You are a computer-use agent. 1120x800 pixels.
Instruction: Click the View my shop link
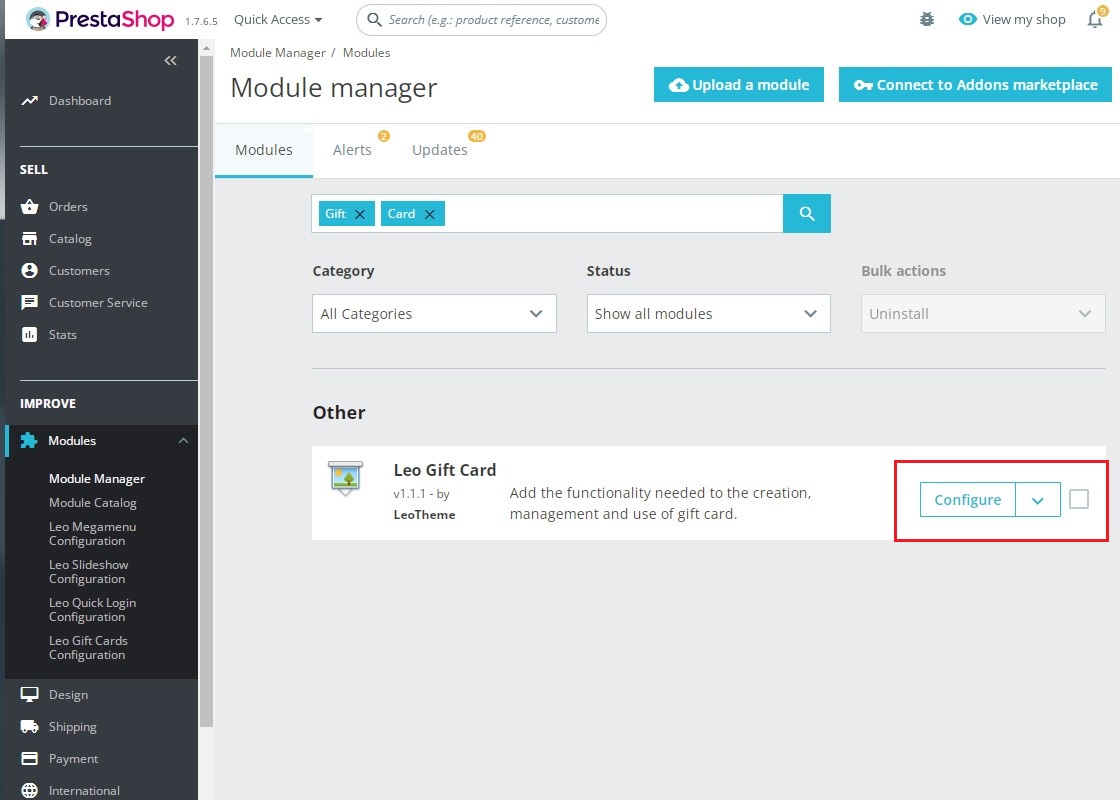pos(1024,19)
